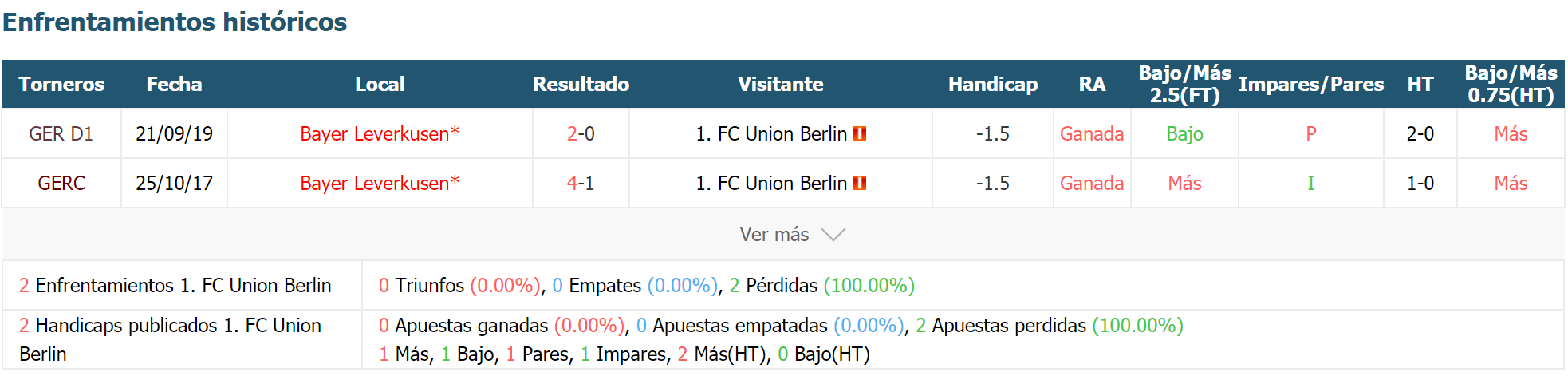Click 1. FC Union Berlin in first row
The width and height of the screenshot is (1568, 380).
click(x=770, y=133)
